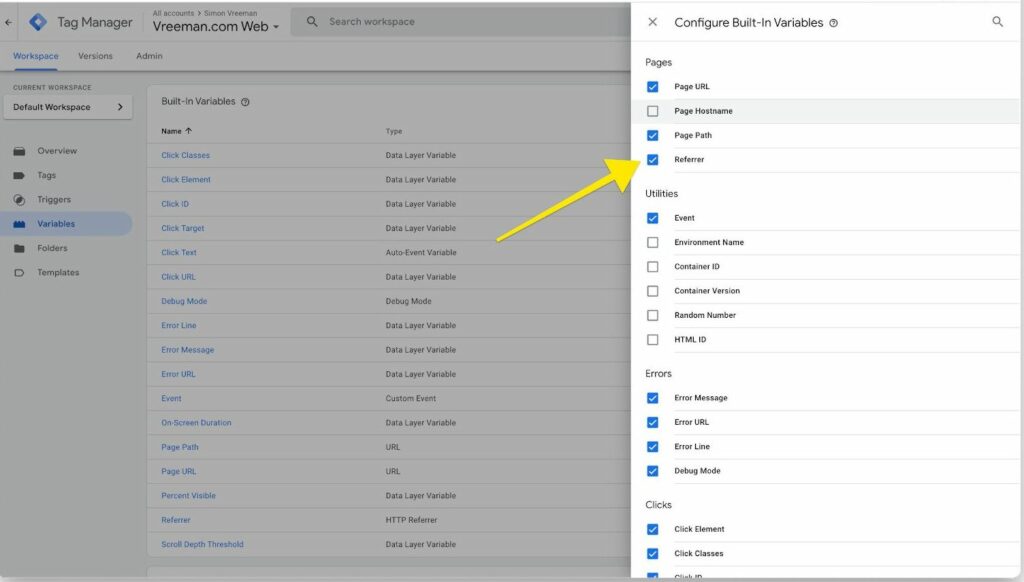Click the Folders icon in sidebar
Screen dimensions: 1024x582
pos(19,248)
